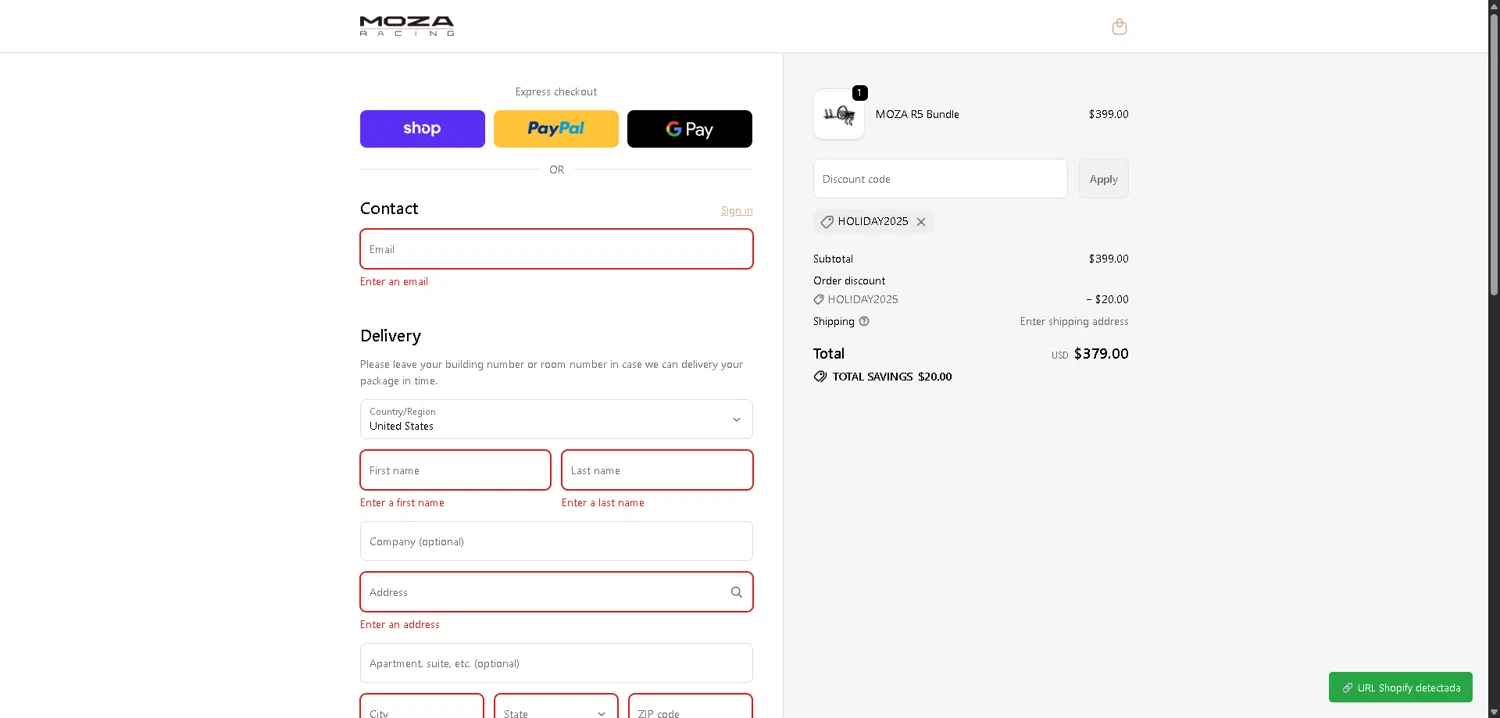Click the page vertical scrollbar

click(x=1494, y=155)
